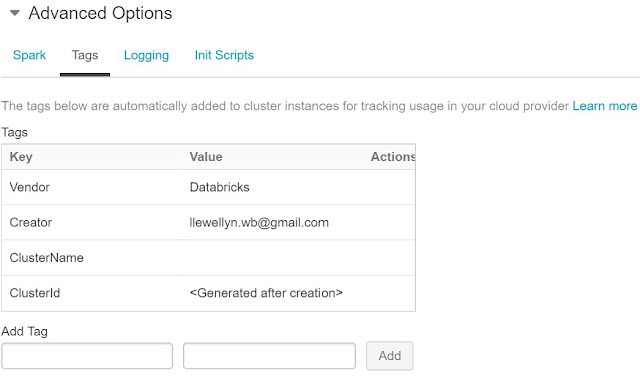640x381 pixels.
Task: Open the Logging tab
Action: point(146,55)
